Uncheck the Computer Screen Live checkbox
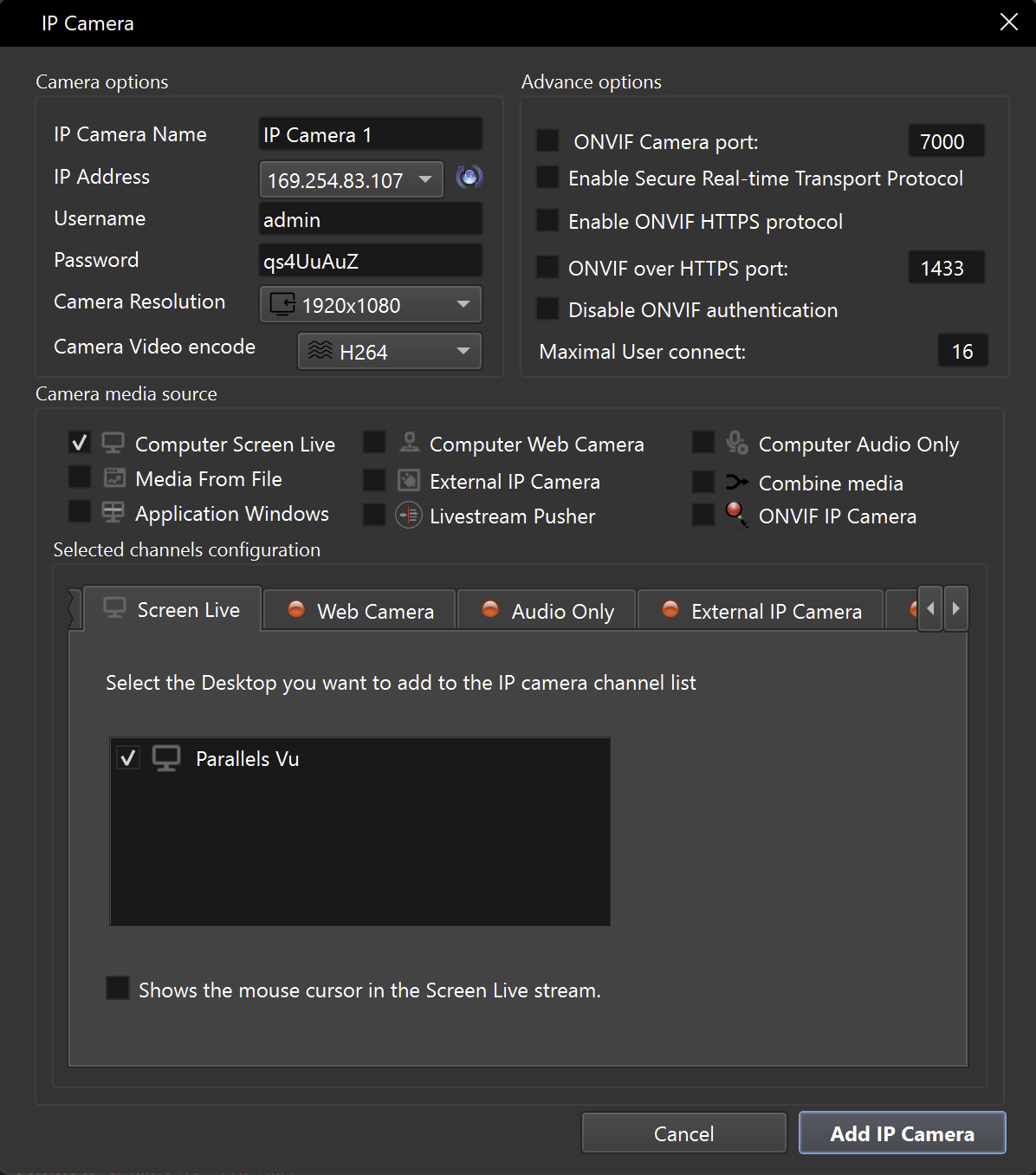The height and width of the screenshot is (1175, 1036). (x=80, y=443)
